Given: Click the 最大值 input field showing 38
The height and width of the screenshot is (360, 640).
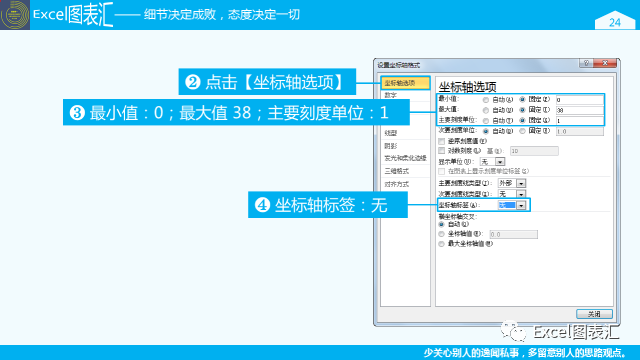Looking at the screenshot, I should click(580, 110).
